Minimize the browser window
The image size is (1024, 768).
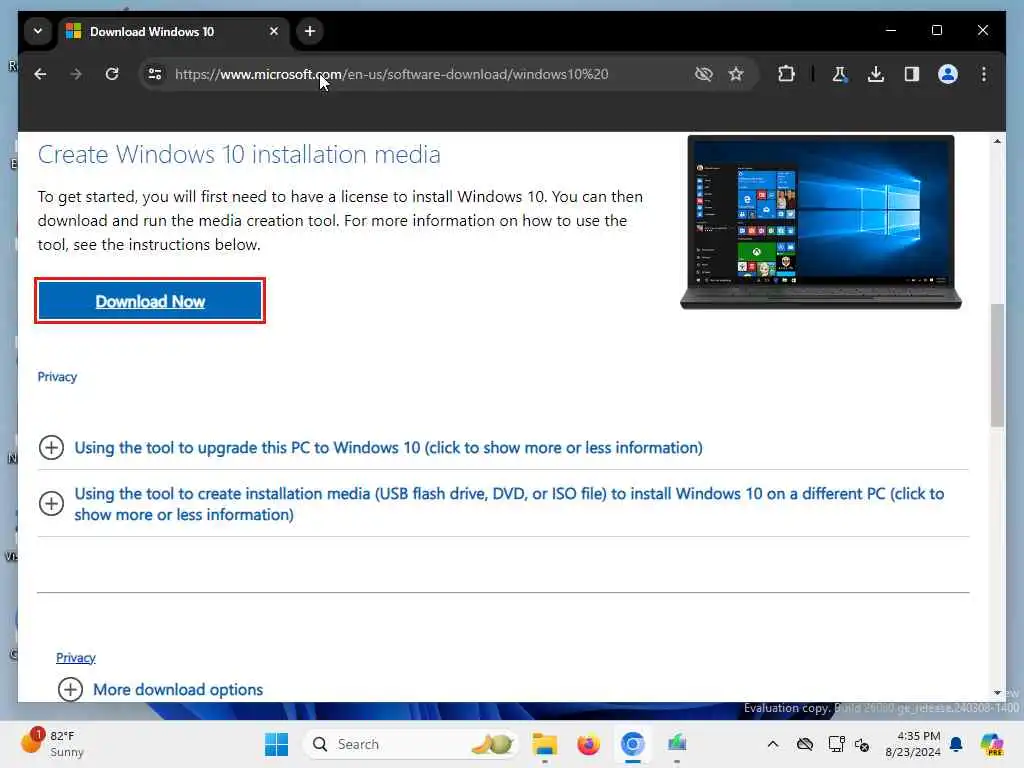coord(891,30)
